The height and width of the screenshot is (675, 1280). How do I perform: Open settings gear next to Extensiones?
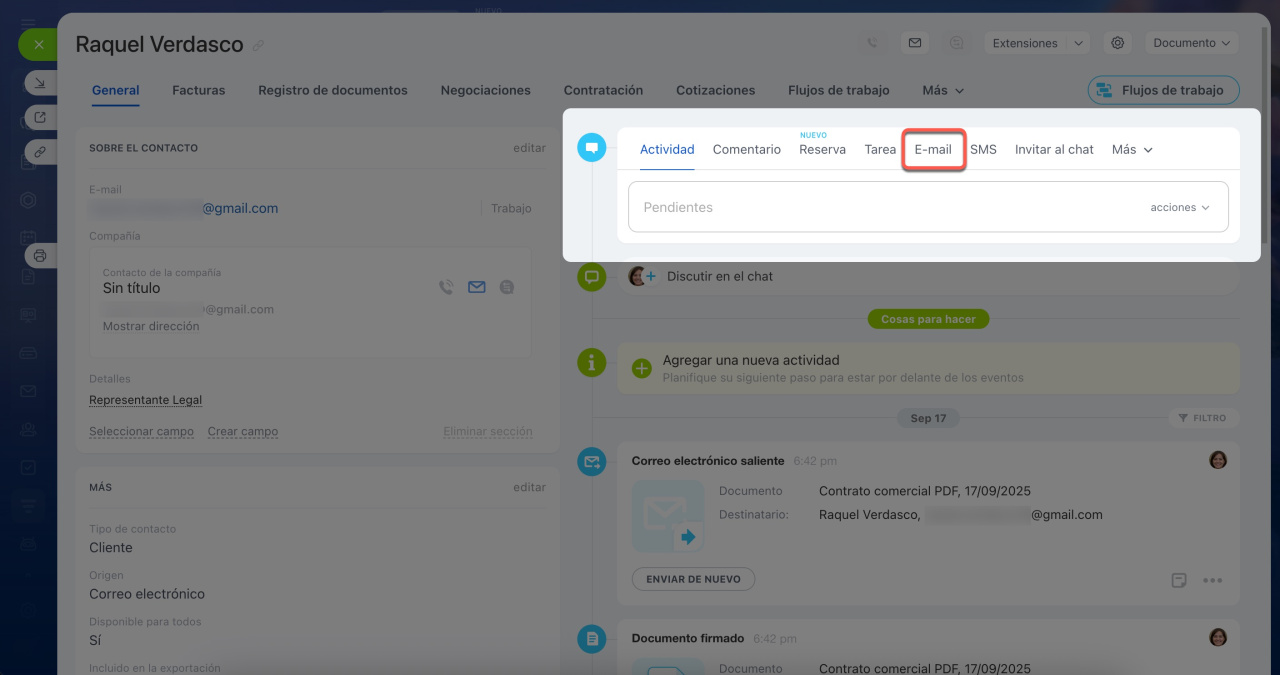[x=1118, y=43]
